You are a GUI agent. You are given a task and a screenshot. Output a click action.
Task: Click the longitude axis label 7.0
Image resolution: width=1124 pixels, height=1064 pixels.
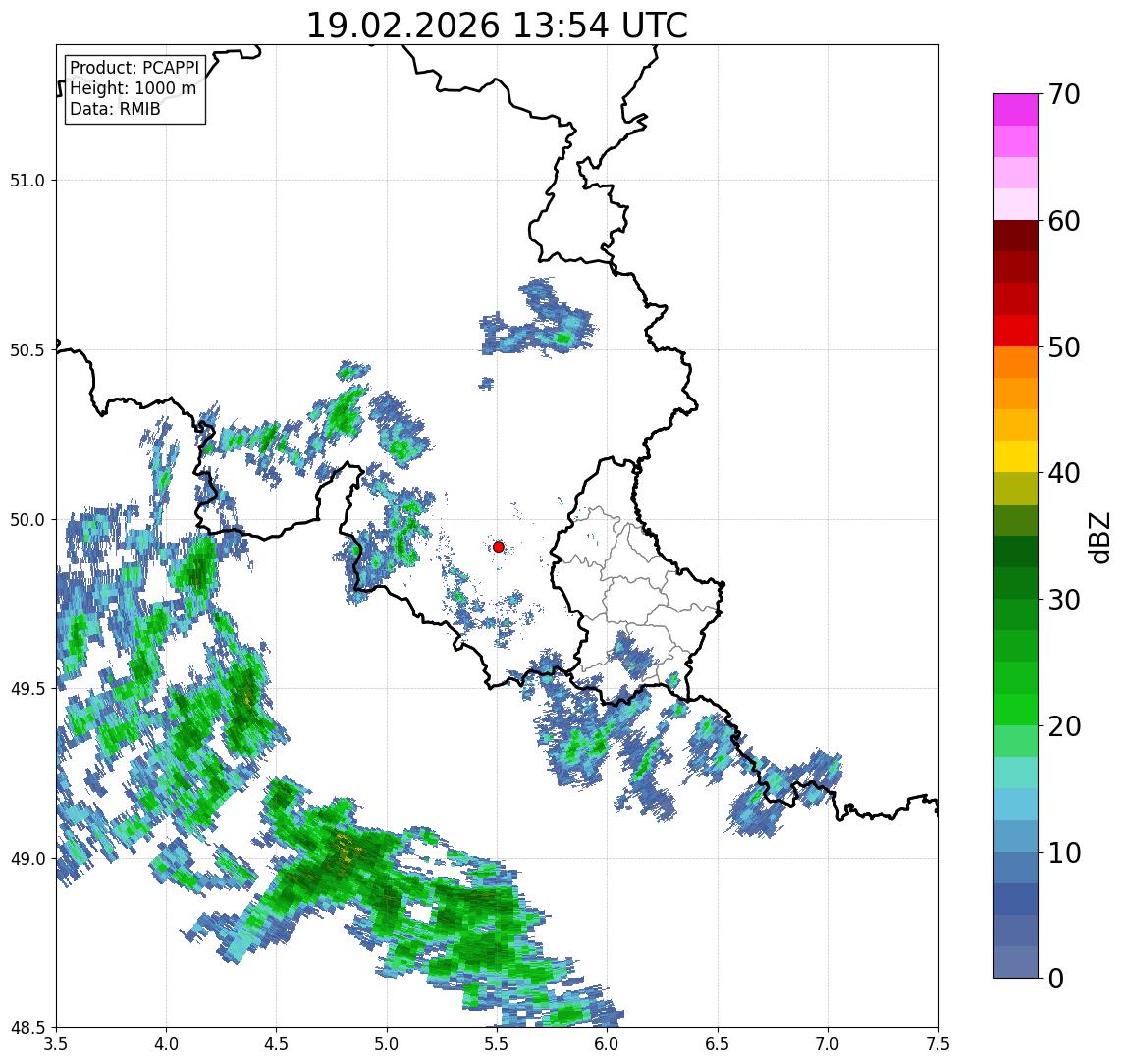[828, 1044]
